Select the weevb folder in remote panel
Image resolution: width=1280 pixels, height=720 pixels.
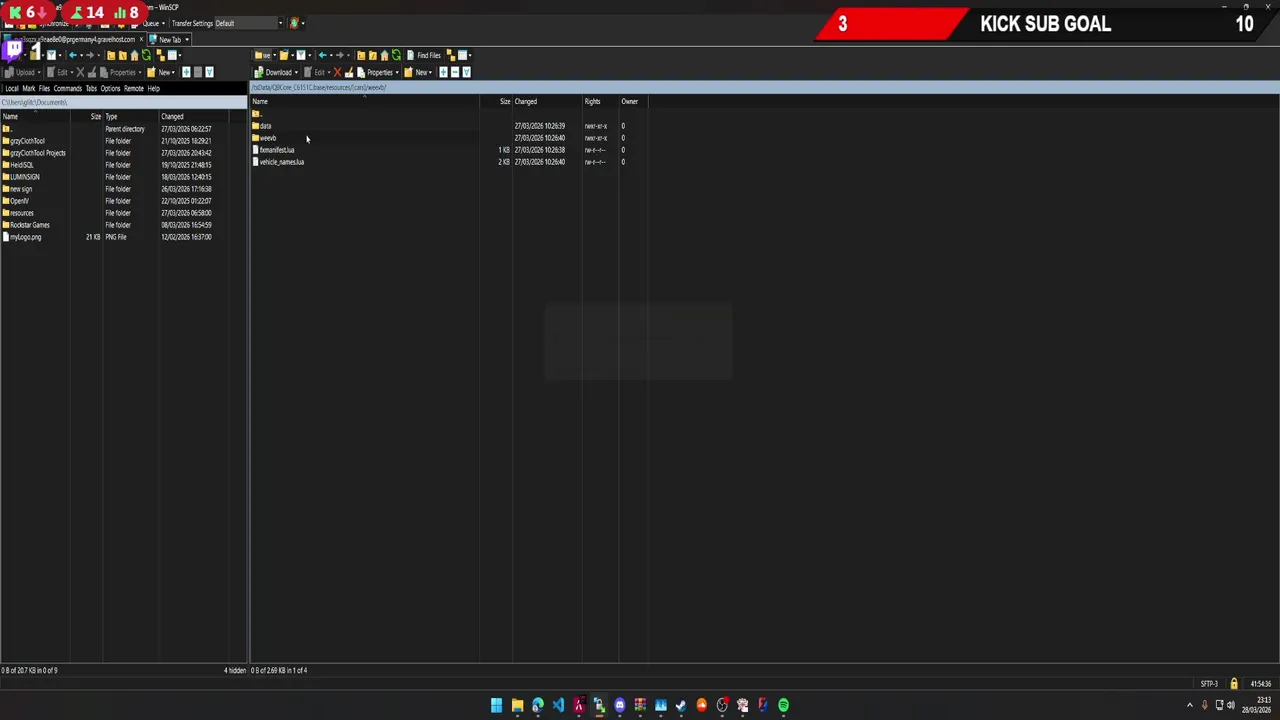tap(267, 138)
